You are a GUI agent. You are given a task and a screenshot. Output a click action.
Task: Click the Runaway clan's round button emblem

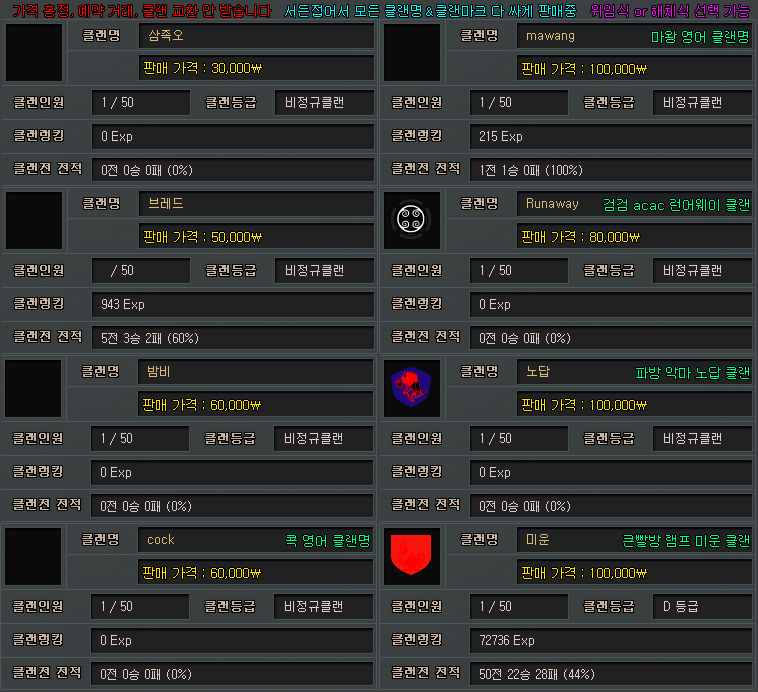click(x=412, y=220)
